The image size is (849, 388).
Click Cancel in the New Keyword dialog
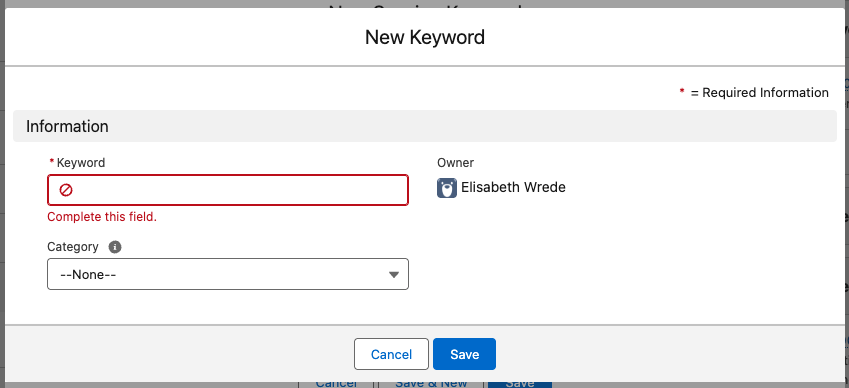[x=391, y=354]
